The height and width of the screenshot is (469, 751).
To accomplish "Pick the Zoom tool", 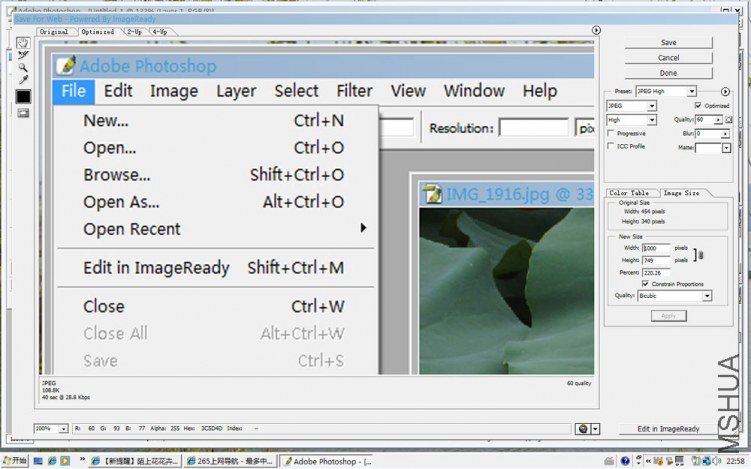I will click(x=23, y=68).
